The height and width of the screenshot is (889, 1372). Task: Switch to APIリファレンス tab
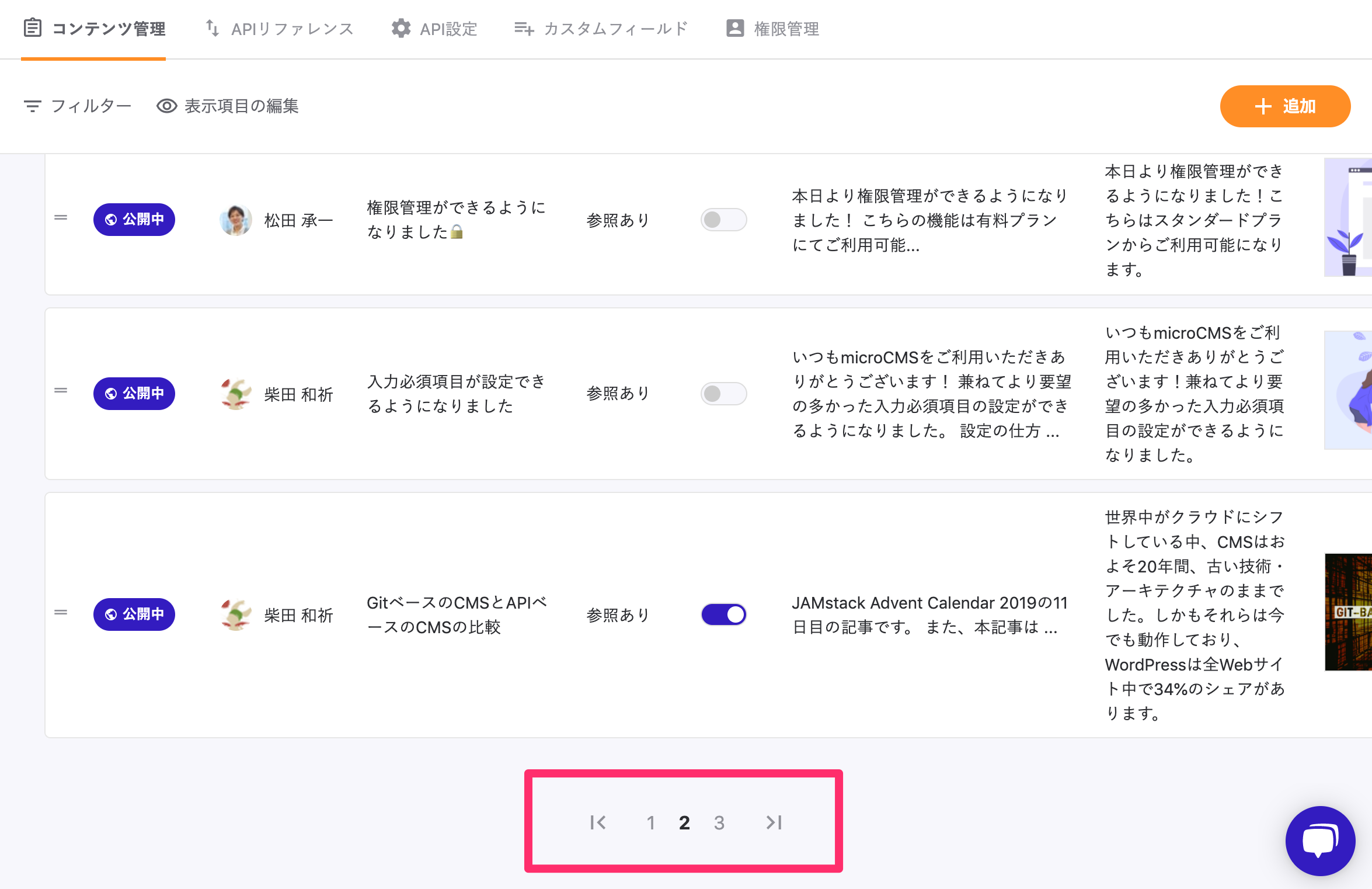point(280,29)
